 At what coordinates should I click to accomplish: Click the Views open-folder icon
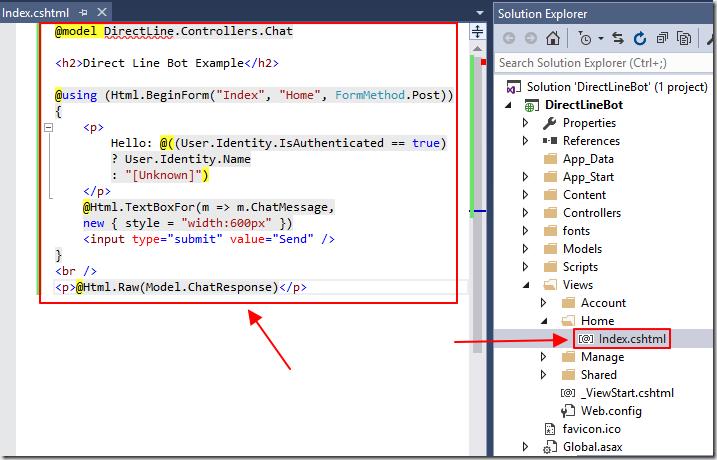[x=550, y=285]
